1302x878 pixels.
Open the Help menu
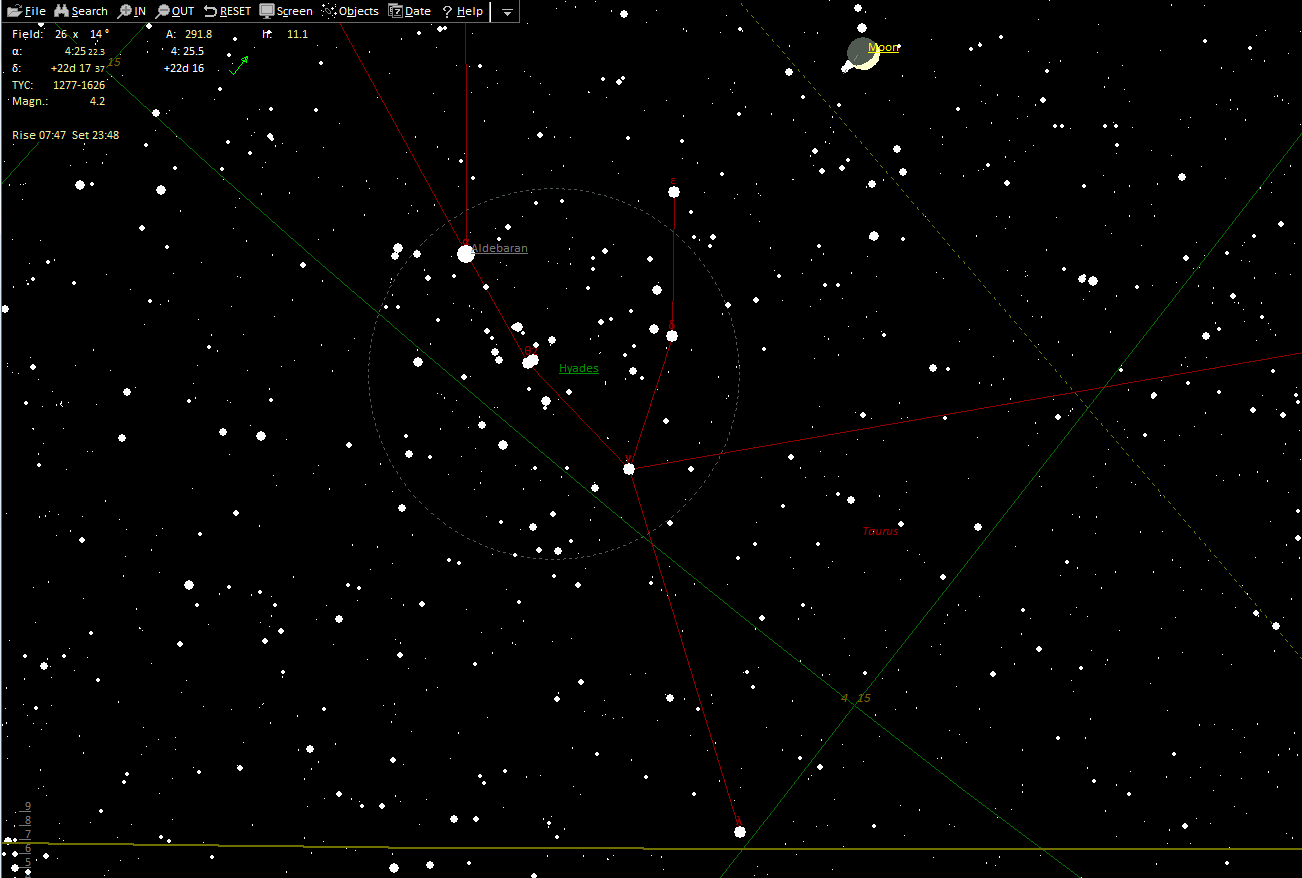point(463,11)
